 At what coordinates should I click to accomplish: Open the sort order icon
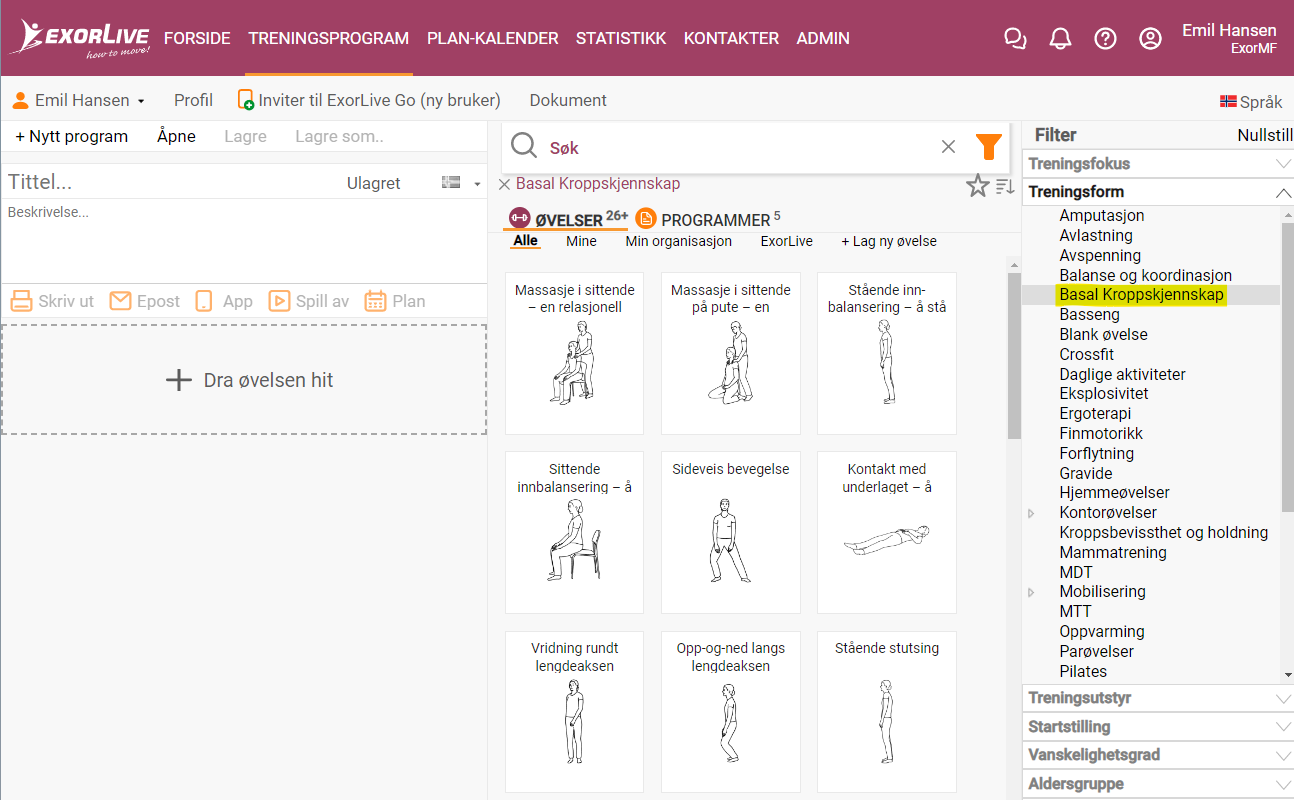[1005, 186]
